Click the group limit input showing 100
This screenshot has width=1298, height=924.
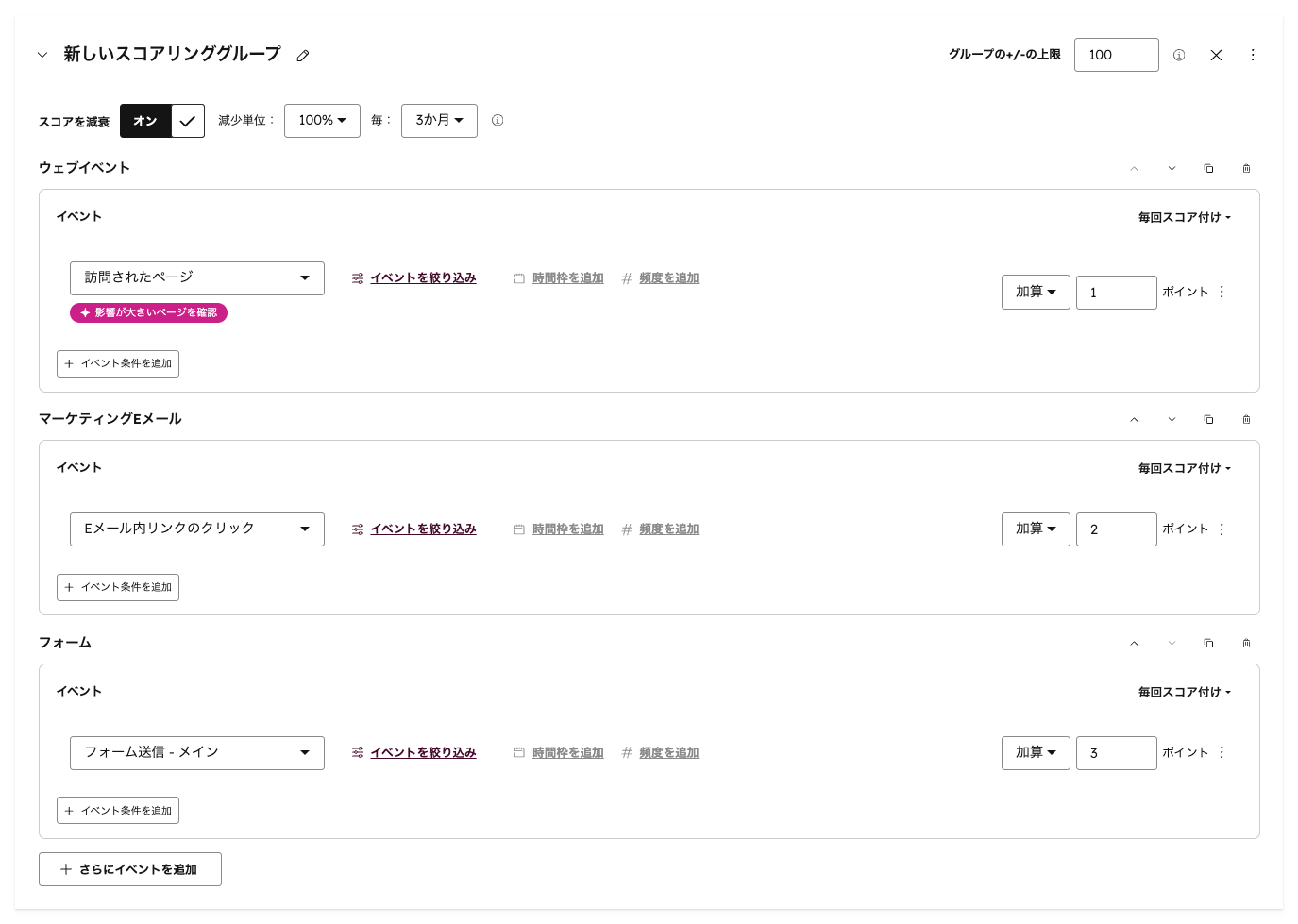(x=1116, y=55)
